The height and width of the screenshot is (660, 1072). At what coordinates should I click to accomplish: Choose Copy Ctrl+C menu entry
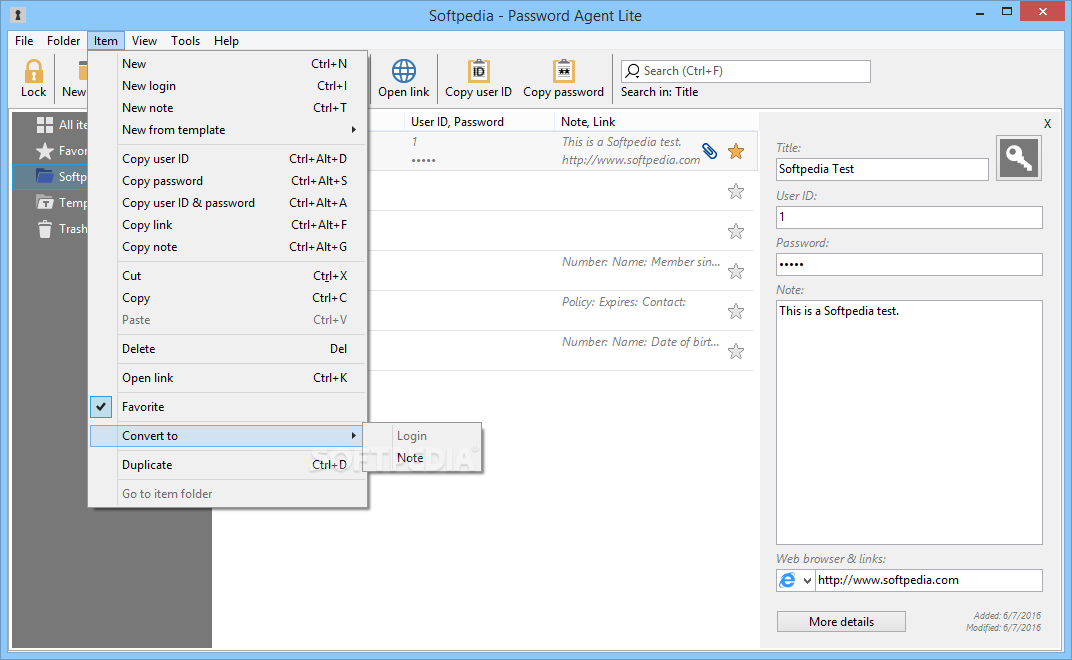pos(228,298)
